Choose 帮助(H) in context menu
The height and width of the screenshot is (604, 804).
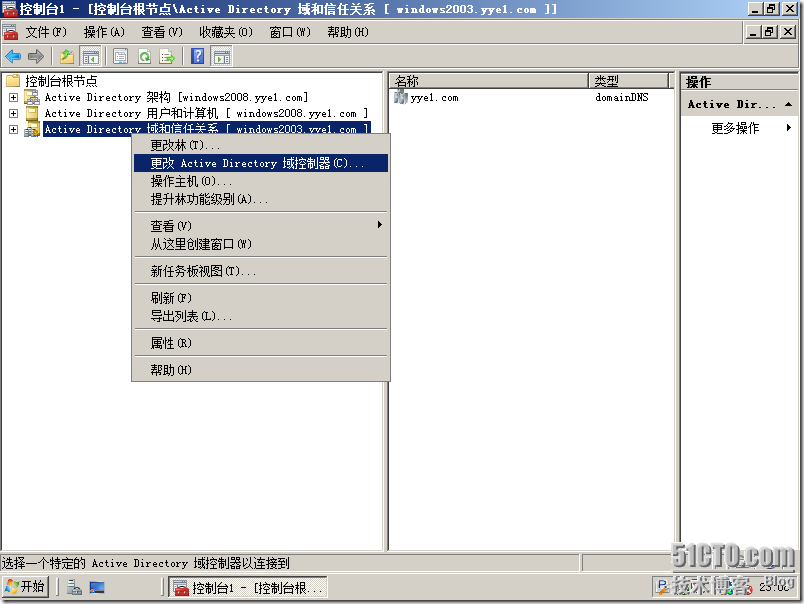tap(260, 370)
